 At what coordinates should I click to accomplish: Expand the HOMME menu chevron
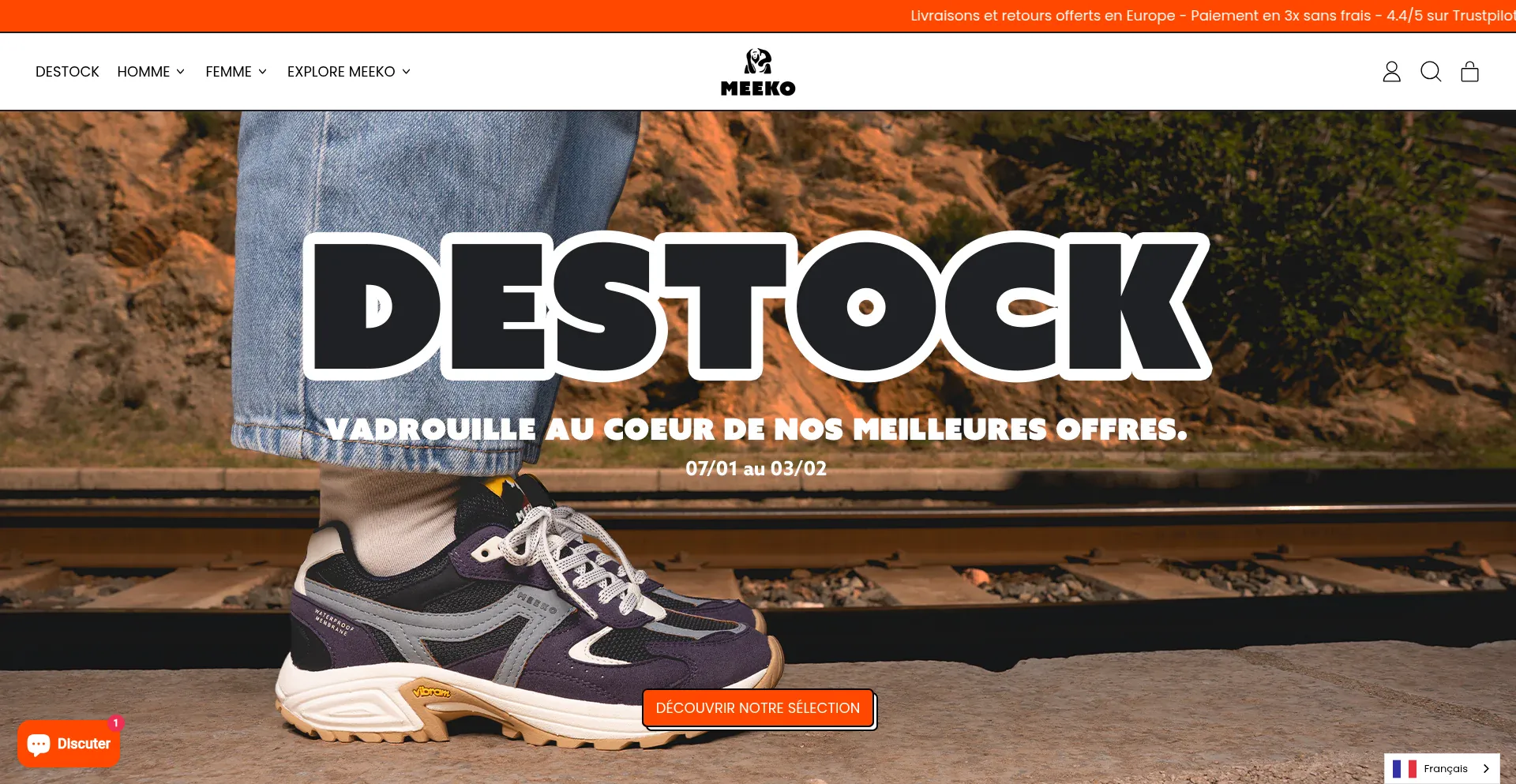(x=181, y=72)
